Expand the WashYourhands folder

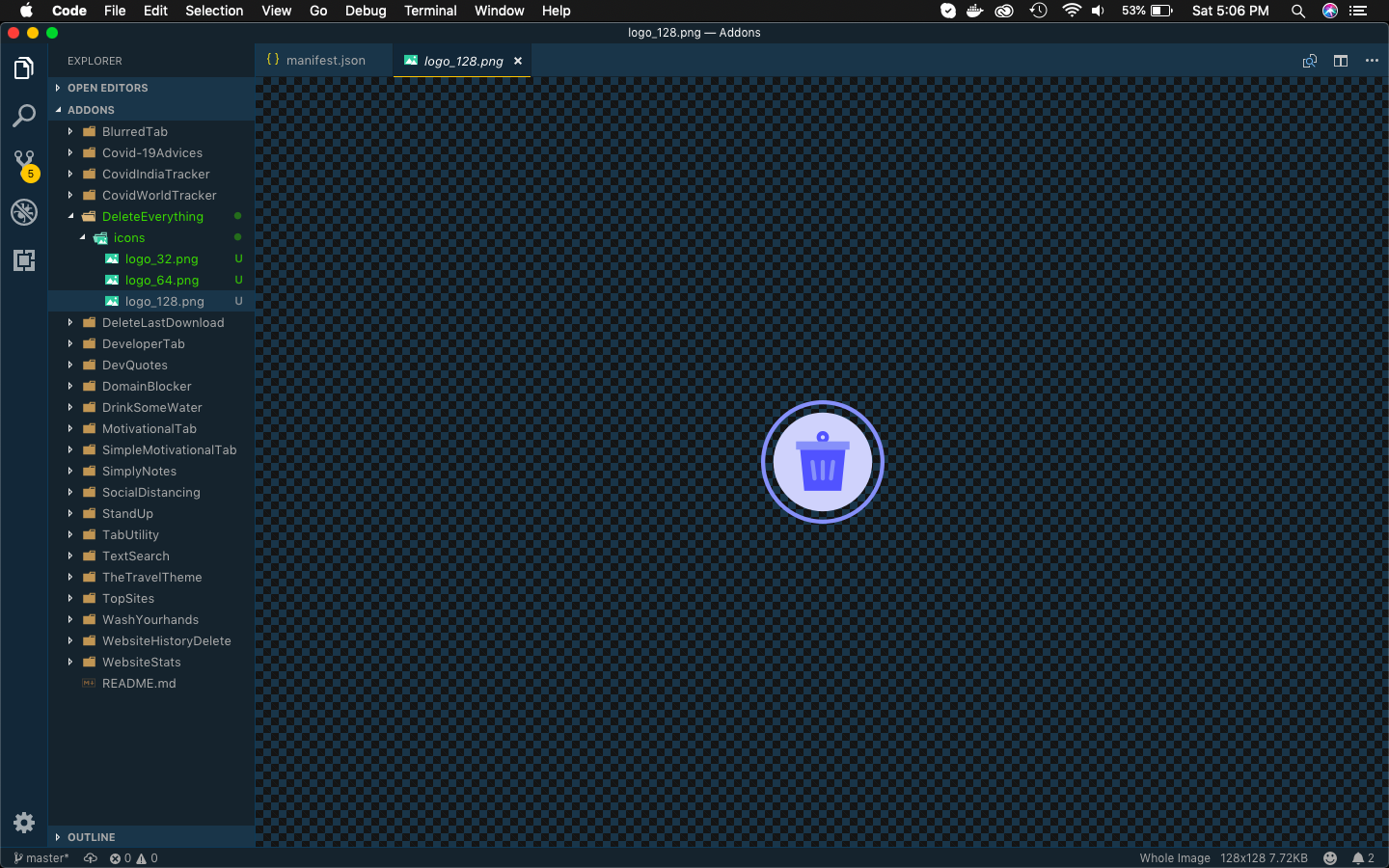coord(151,620)
